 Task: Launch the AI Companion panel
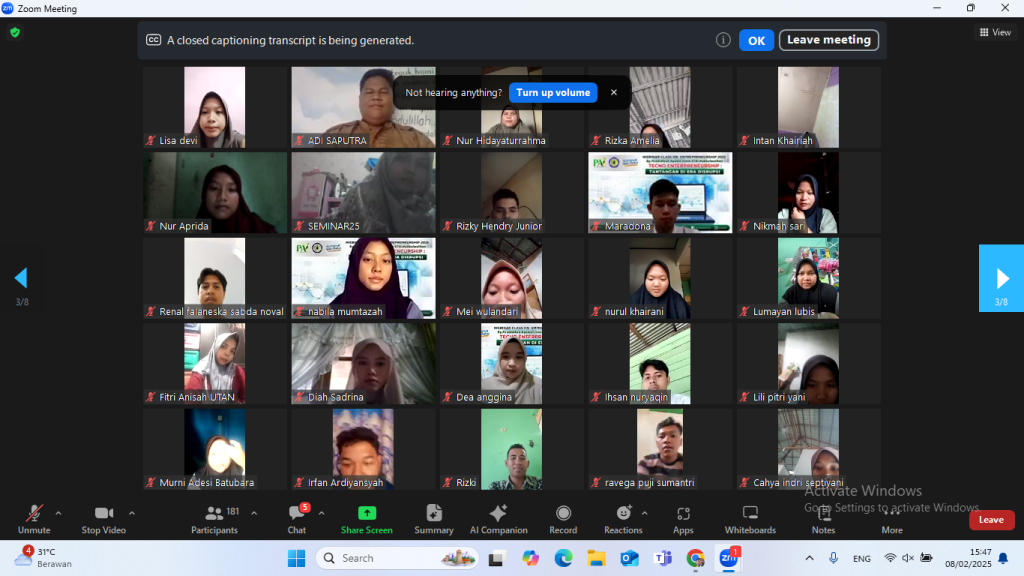498,518
